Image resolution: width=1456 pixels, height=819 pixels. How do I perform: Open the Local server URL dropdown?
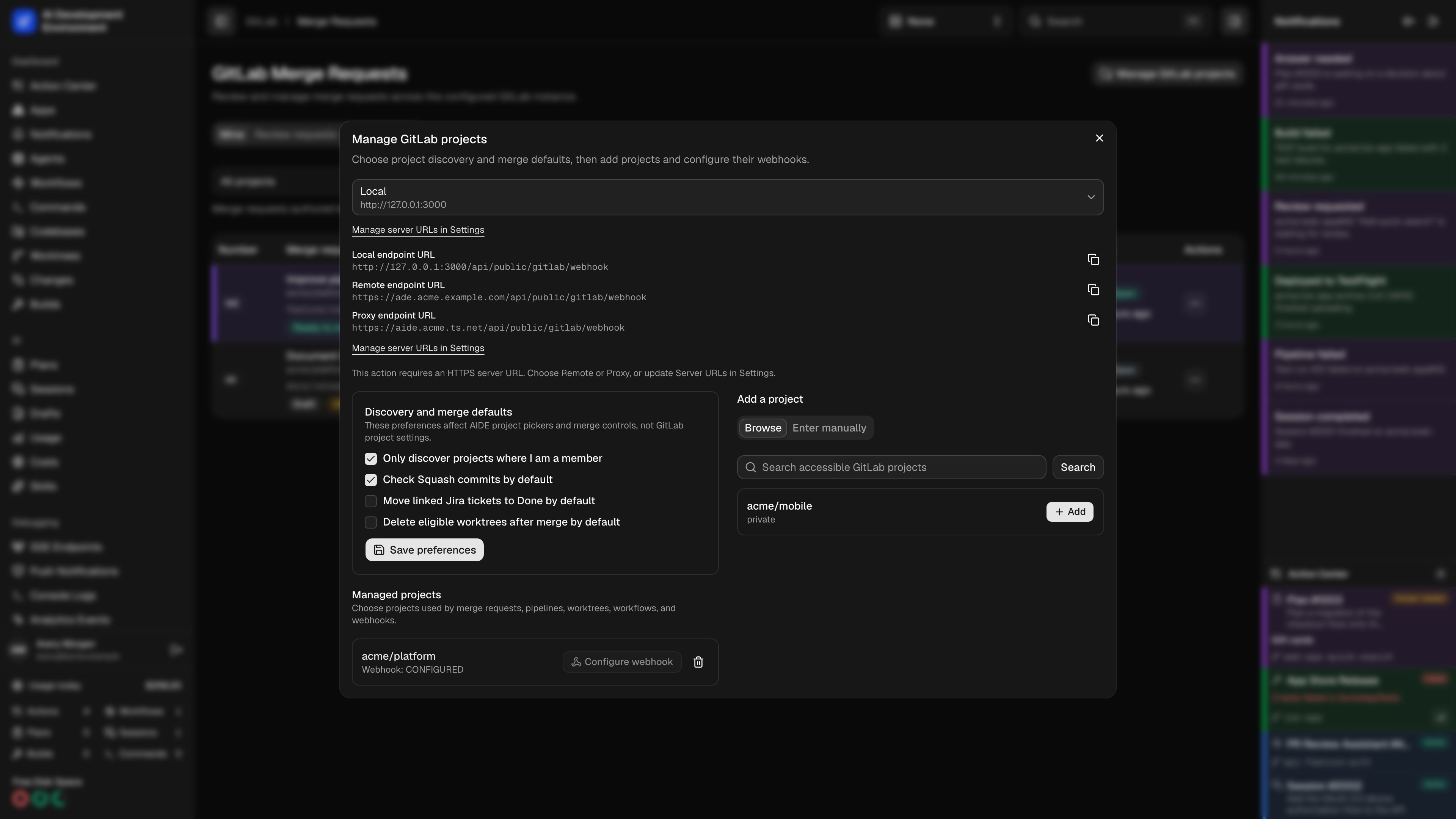pos(728,197)
